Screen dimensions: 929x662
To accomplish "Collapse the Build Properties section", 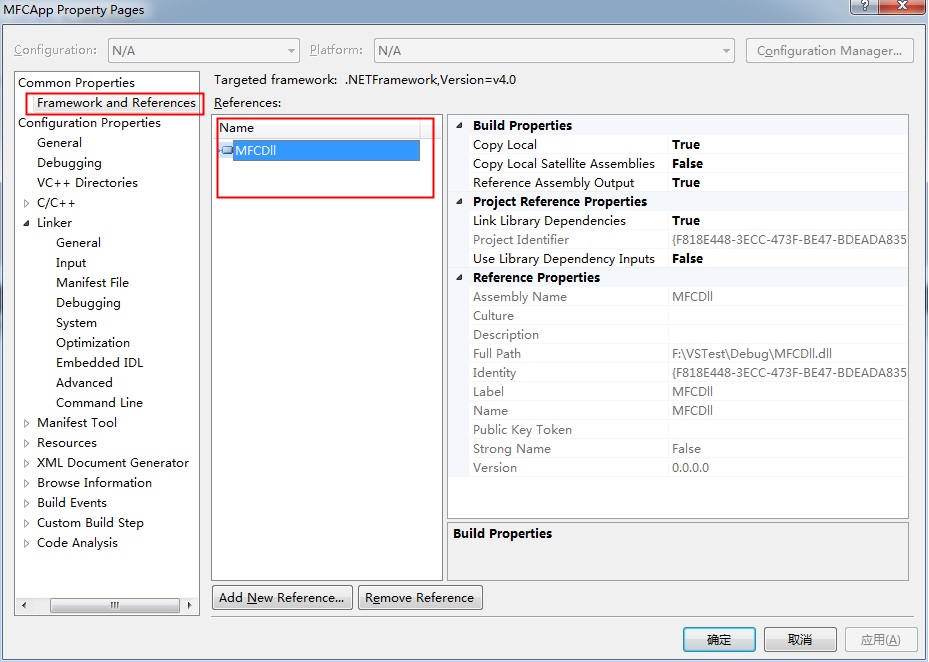I will pyautogui.click(x=459, y=125).
